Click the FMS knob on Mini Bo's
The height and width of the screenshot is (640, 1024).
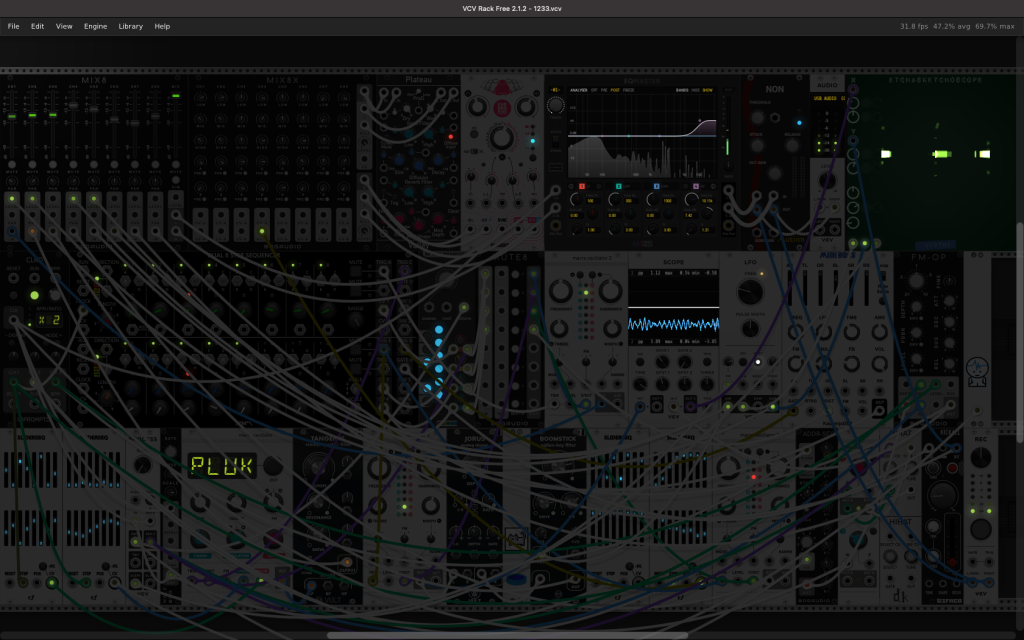[x=852, y=332]
